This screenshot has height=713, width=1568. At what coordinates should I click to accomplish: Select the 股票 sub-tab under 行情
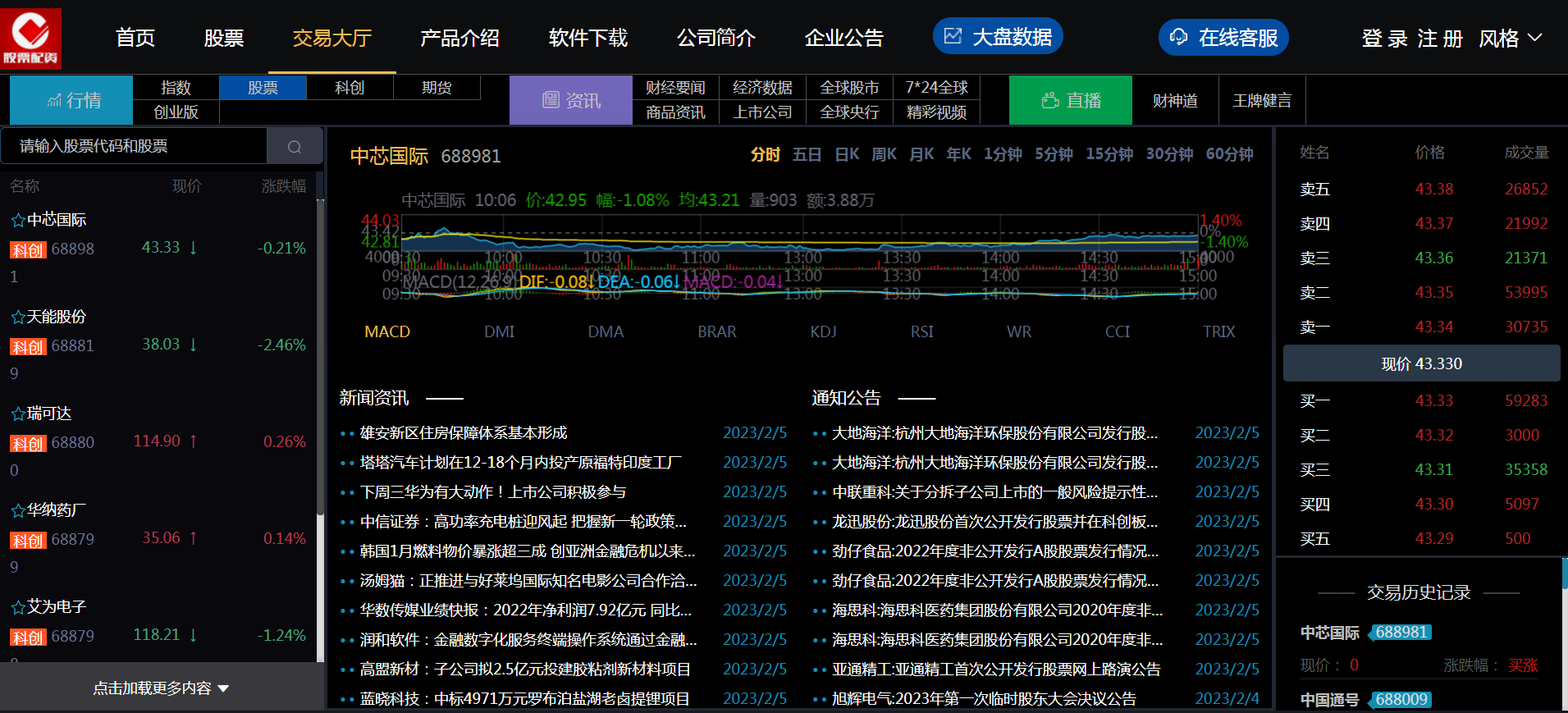pos(263,88)
